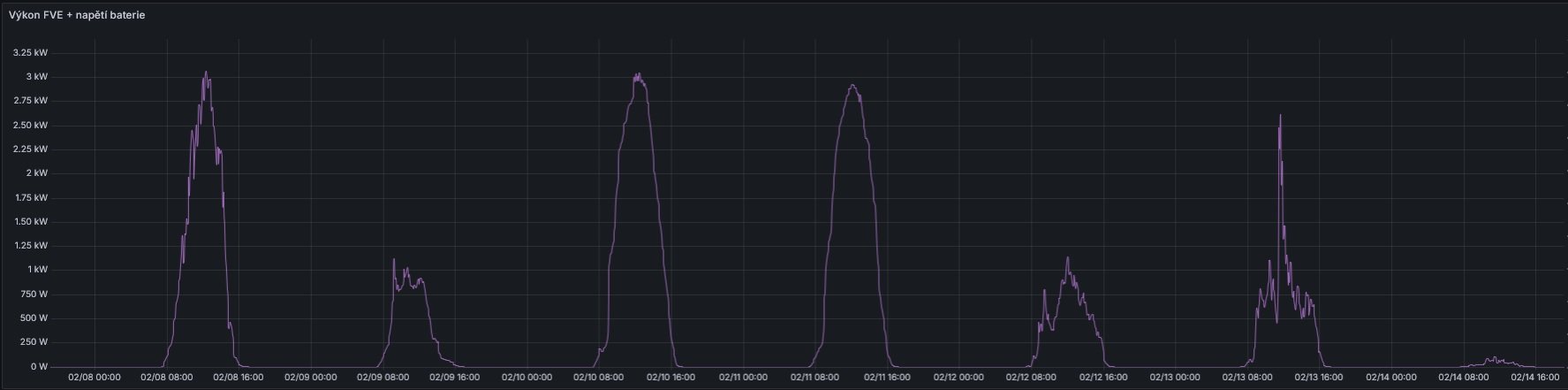1568x390 pixels.
Task: Click the 02/09 peak near 1.1 kW
Action: click(394, 260)
